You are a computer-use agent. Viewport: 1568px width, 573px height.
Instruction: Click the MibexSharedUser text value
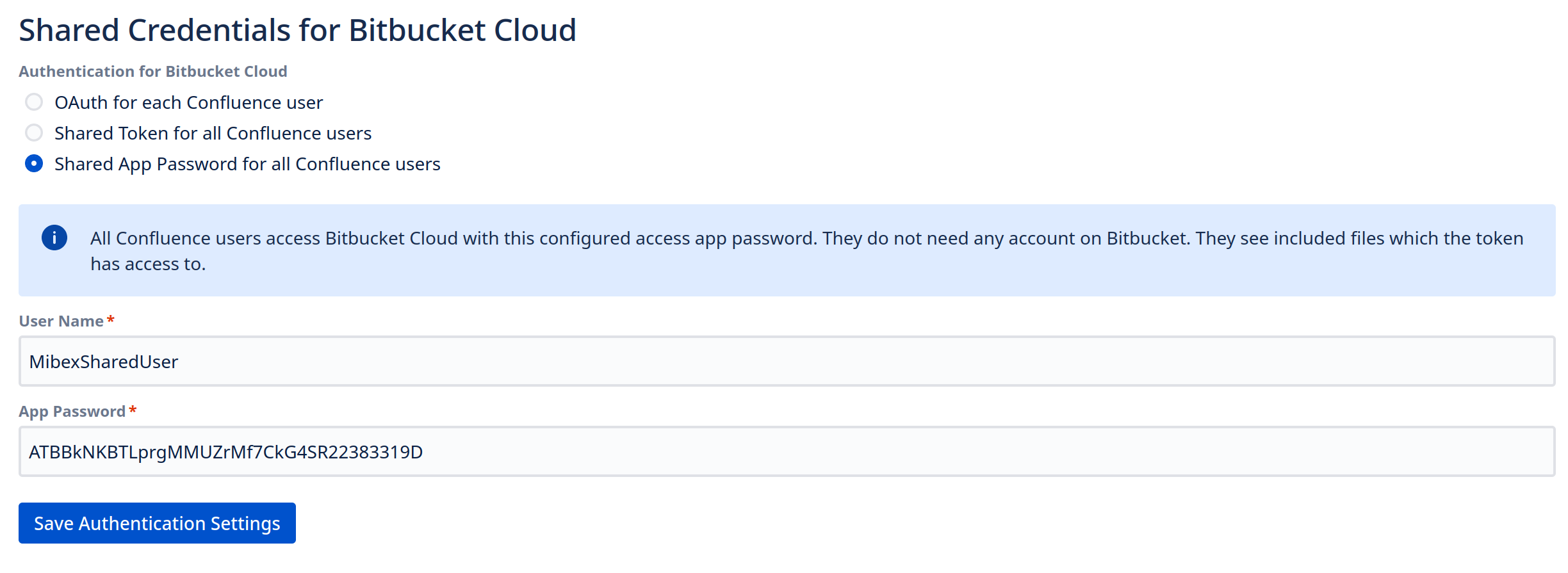tap(104, 362)
